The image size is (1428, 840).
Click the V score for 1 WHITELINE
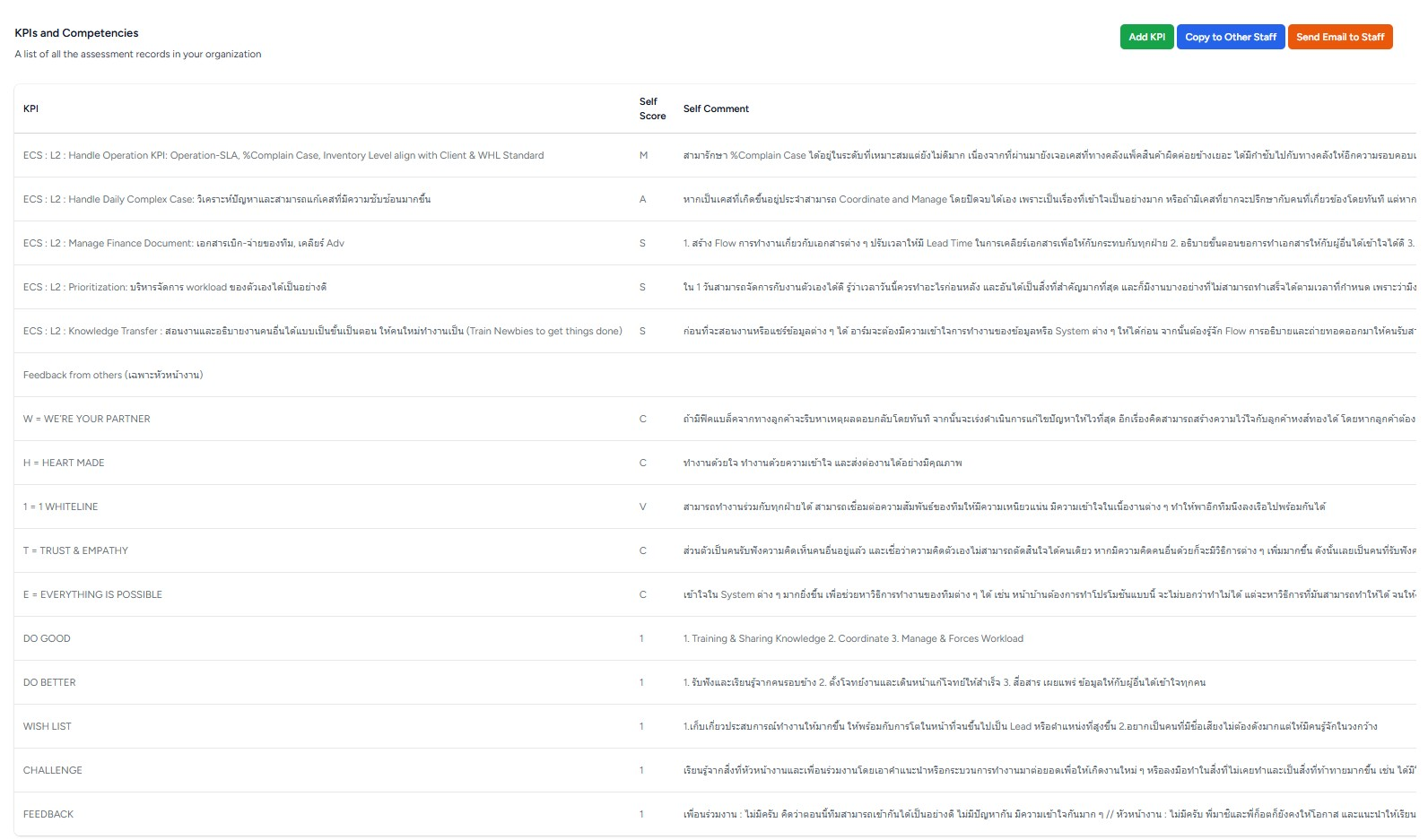click(x=642, y=507)
